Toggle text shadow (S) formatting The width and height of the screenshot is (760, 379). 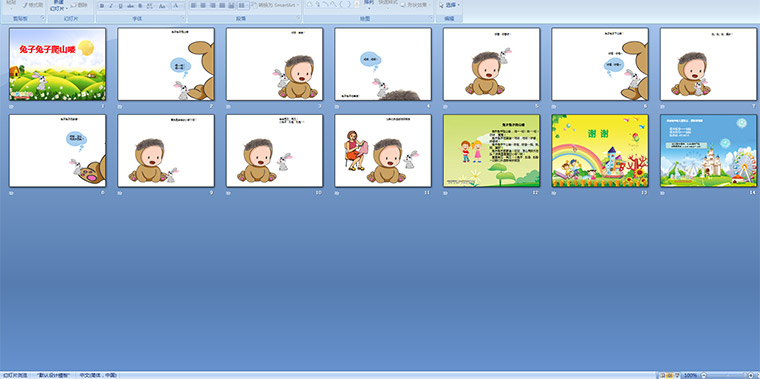click(141, 6)
